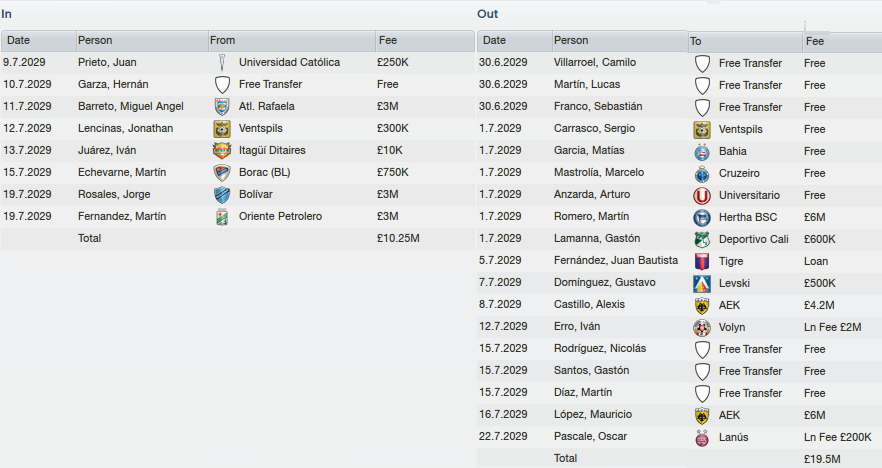Open player Barreto, Miguel Angel
The width and height of the screenshot is (882, 468).
click(x=130, y=106)
